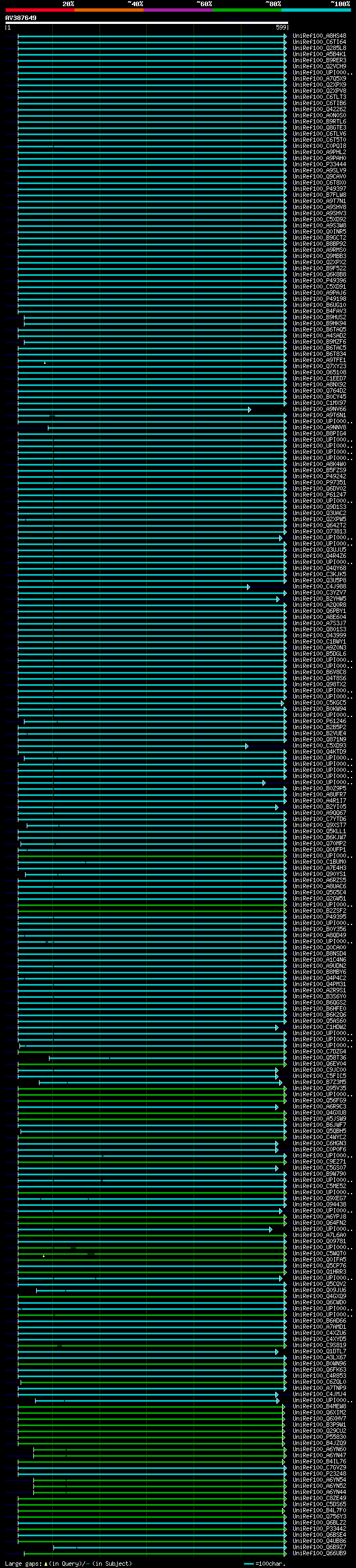Click hit label UniRef100_A9SHV8

pos(319,207)
